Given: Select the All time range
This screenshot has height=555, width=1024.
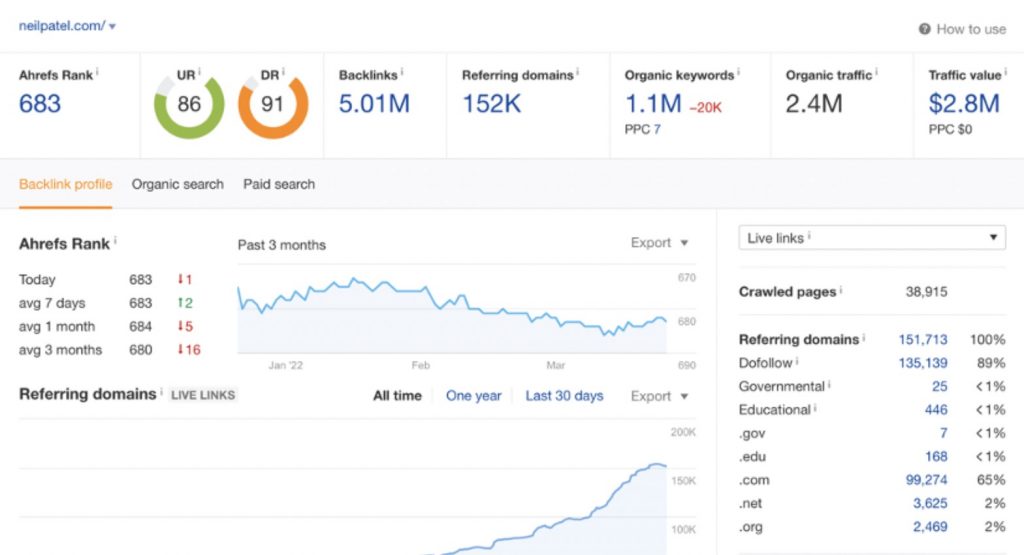Looking at the screenshot, I should pos(397,396).
